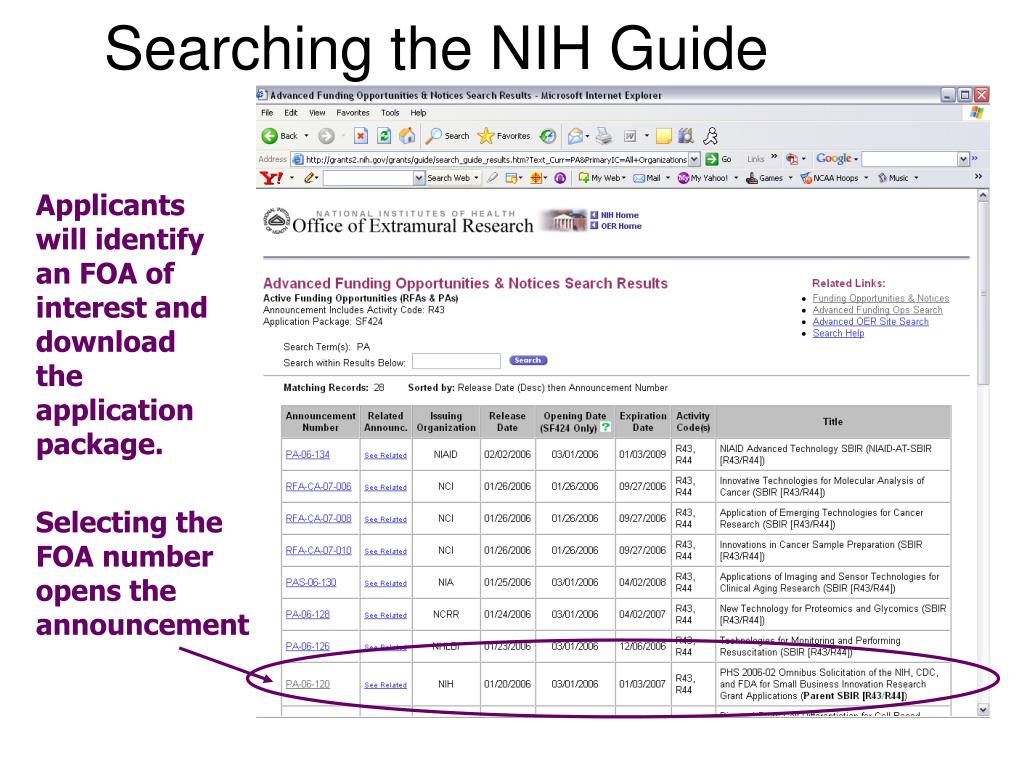This screenshot has height=768, width=1024.
Task: Click the Edit with Word icon
Action: coord(630,136)
